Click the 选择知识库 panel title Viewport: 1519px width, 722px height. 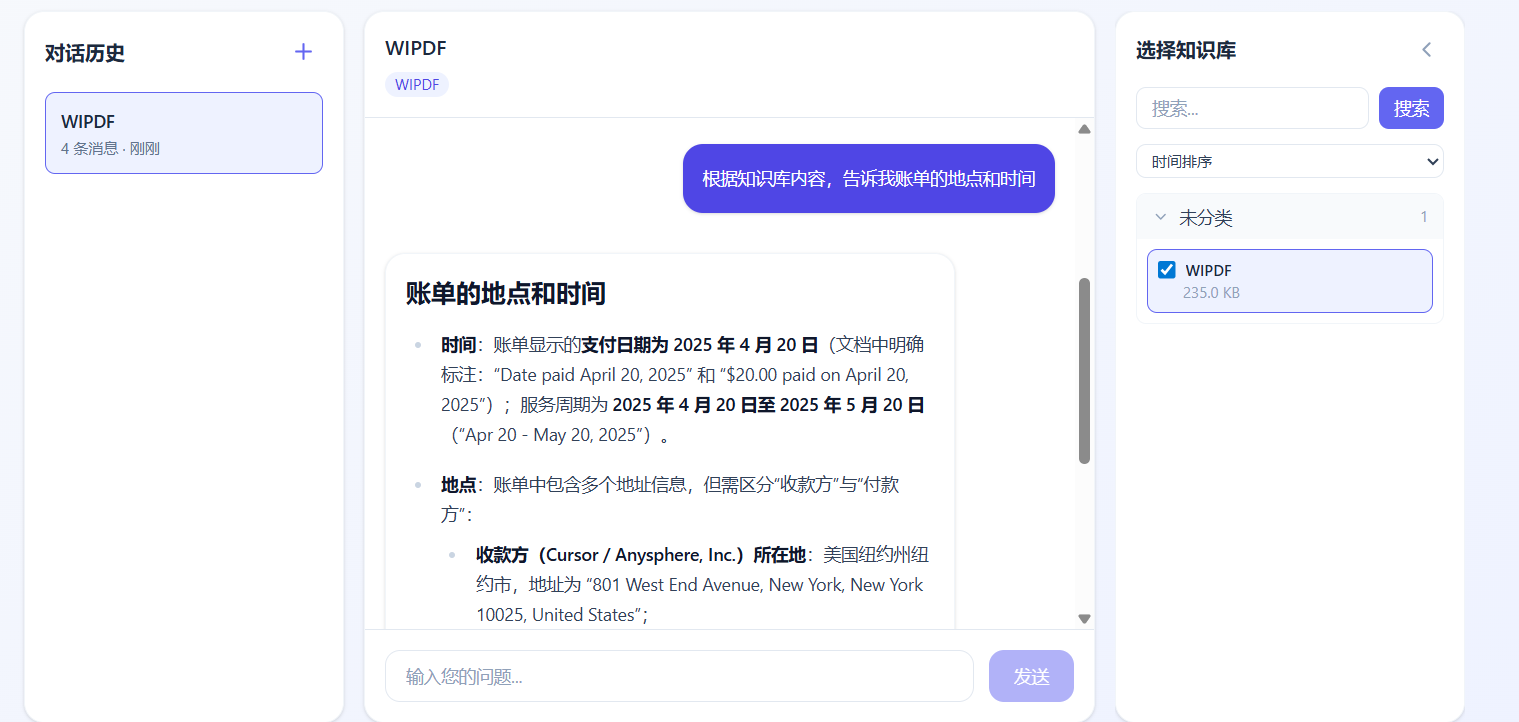click(1186, 50)
